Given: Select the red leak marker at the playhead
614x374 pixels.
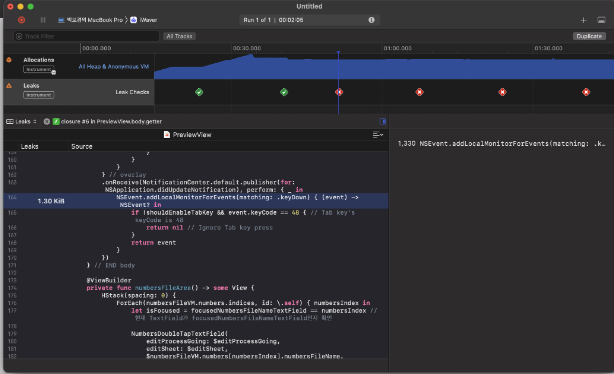Looking at the screenshot, I should point(339,92).
